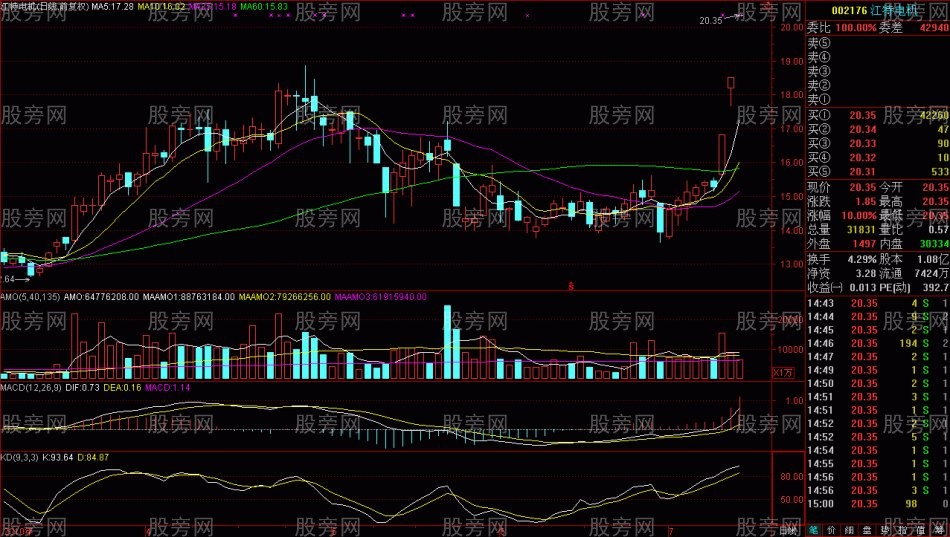
Task: Click the MACD(12,26,9) indicator title
Action: (31, 387)
